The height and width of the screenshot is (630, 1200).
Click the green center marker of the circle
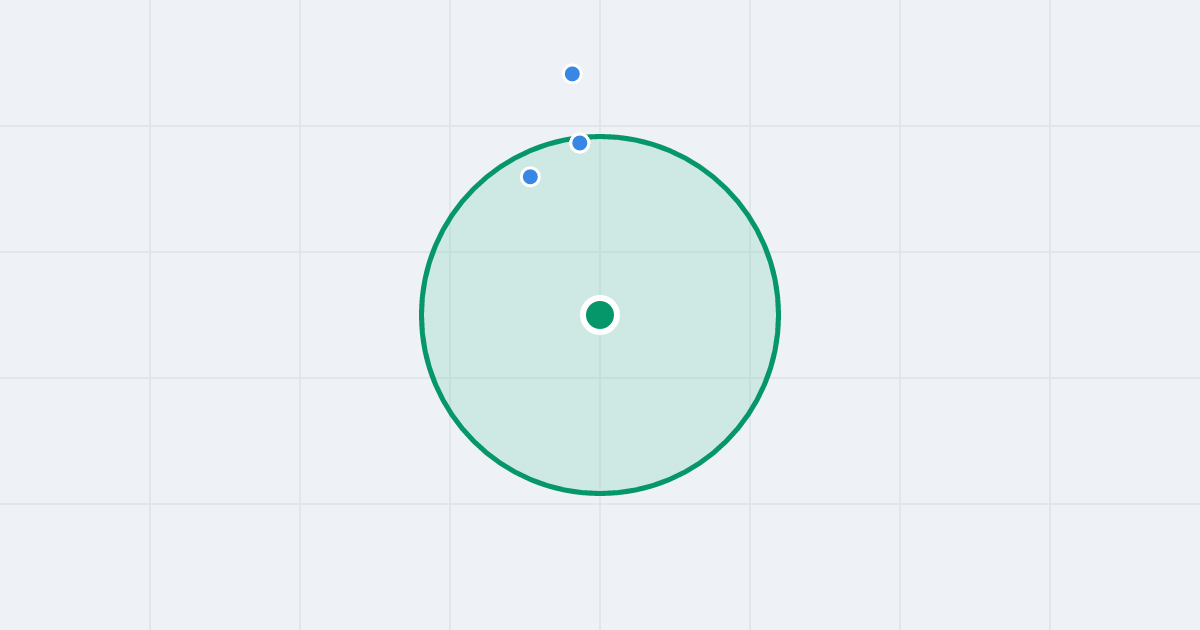(x=600, y=315)
